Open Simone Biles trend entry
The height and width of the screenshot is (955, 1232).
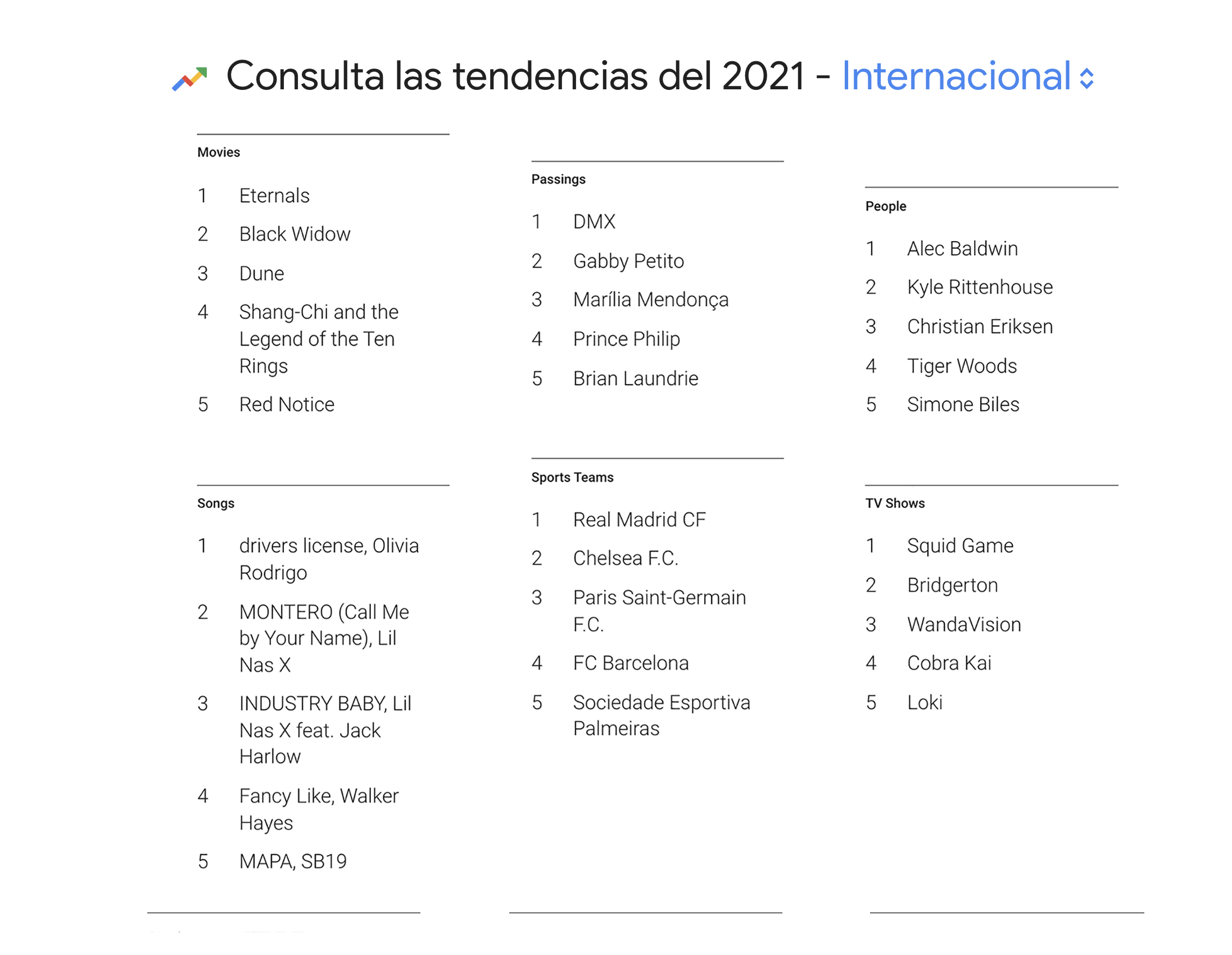(x=962, y=404)
